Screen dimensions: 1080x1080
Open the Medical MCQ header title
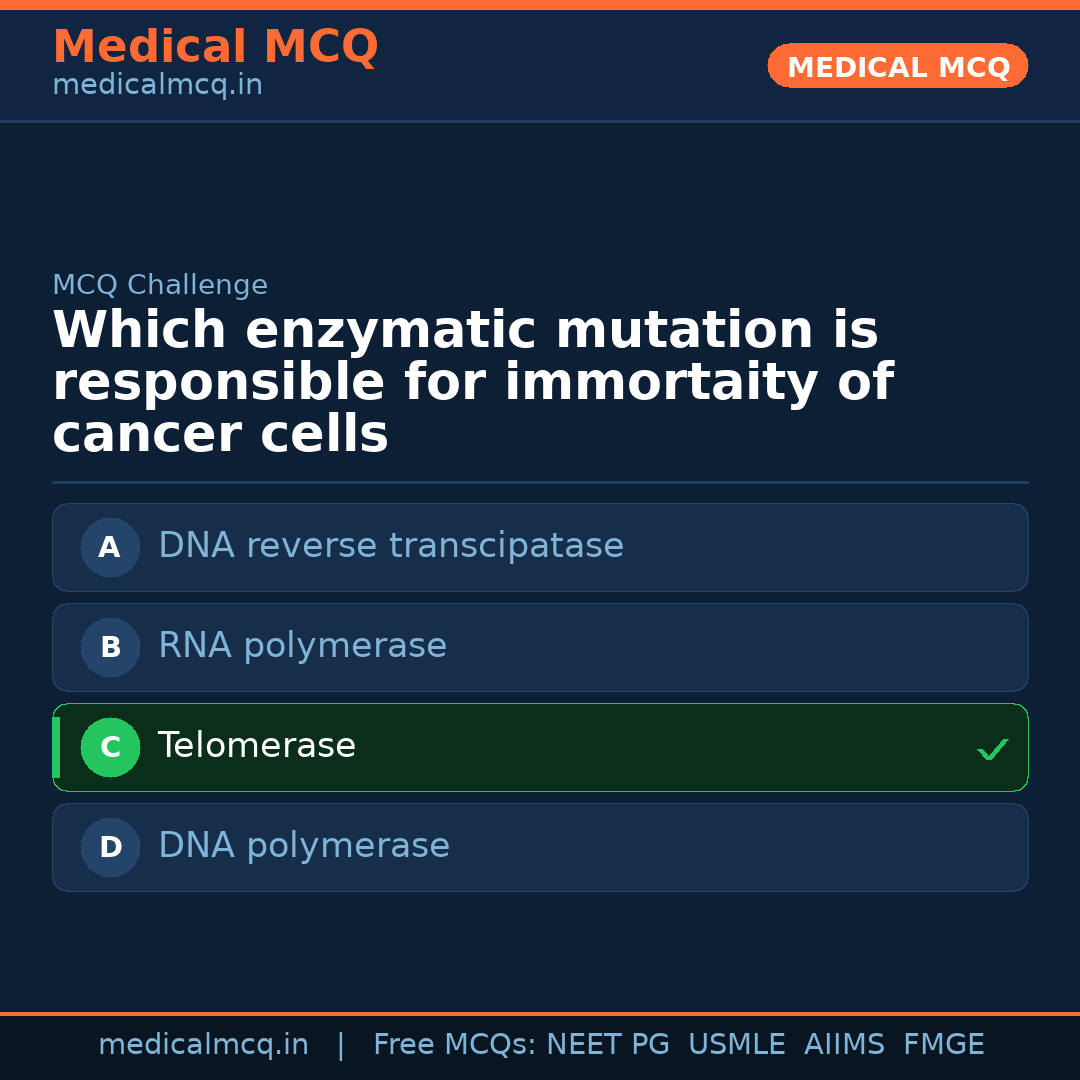[x=215, y=47]
